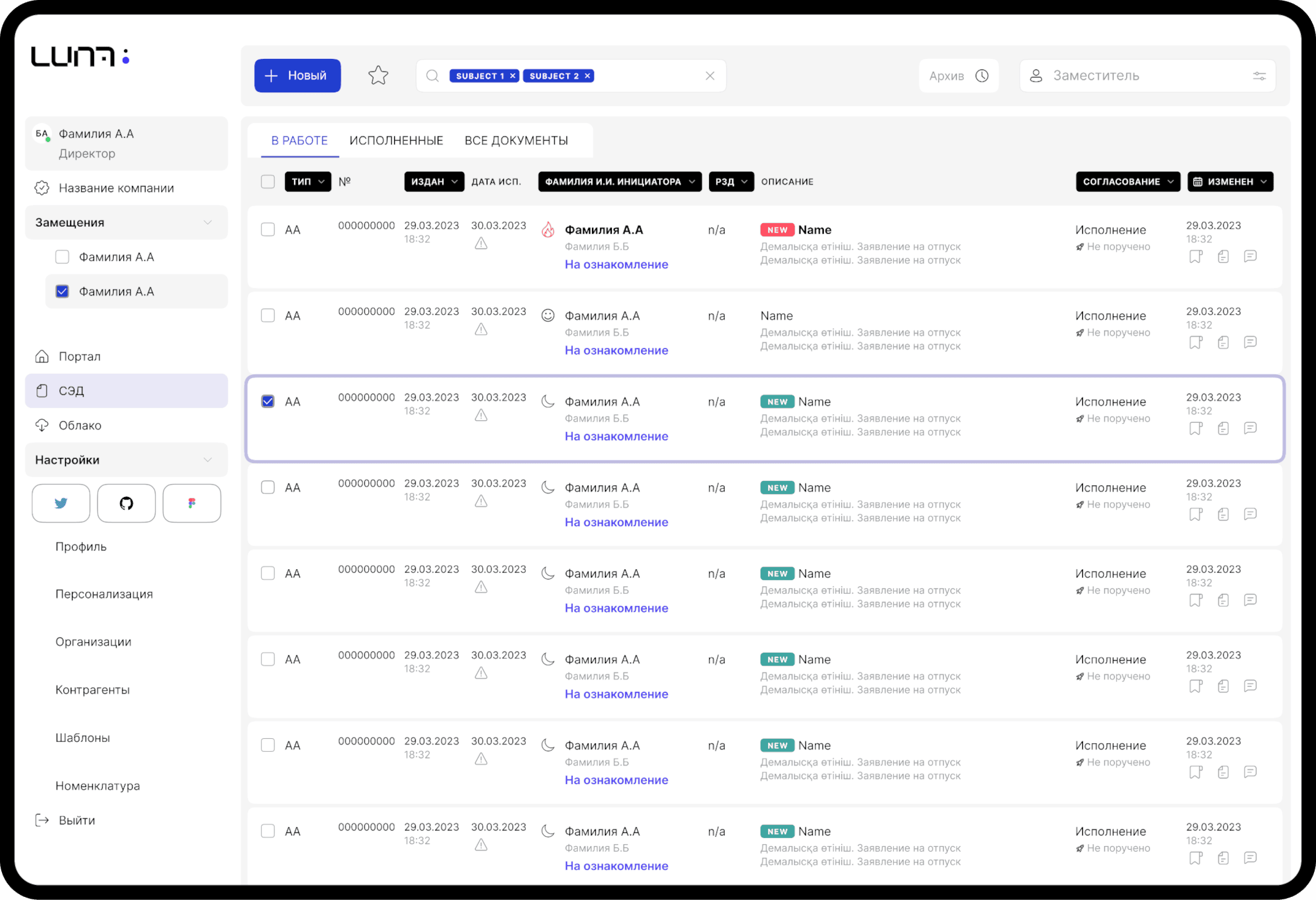Viewport: 1316px width, 900px height.
Task: Remove SUBJECT 1 filter tag
Action: [513, 76]
